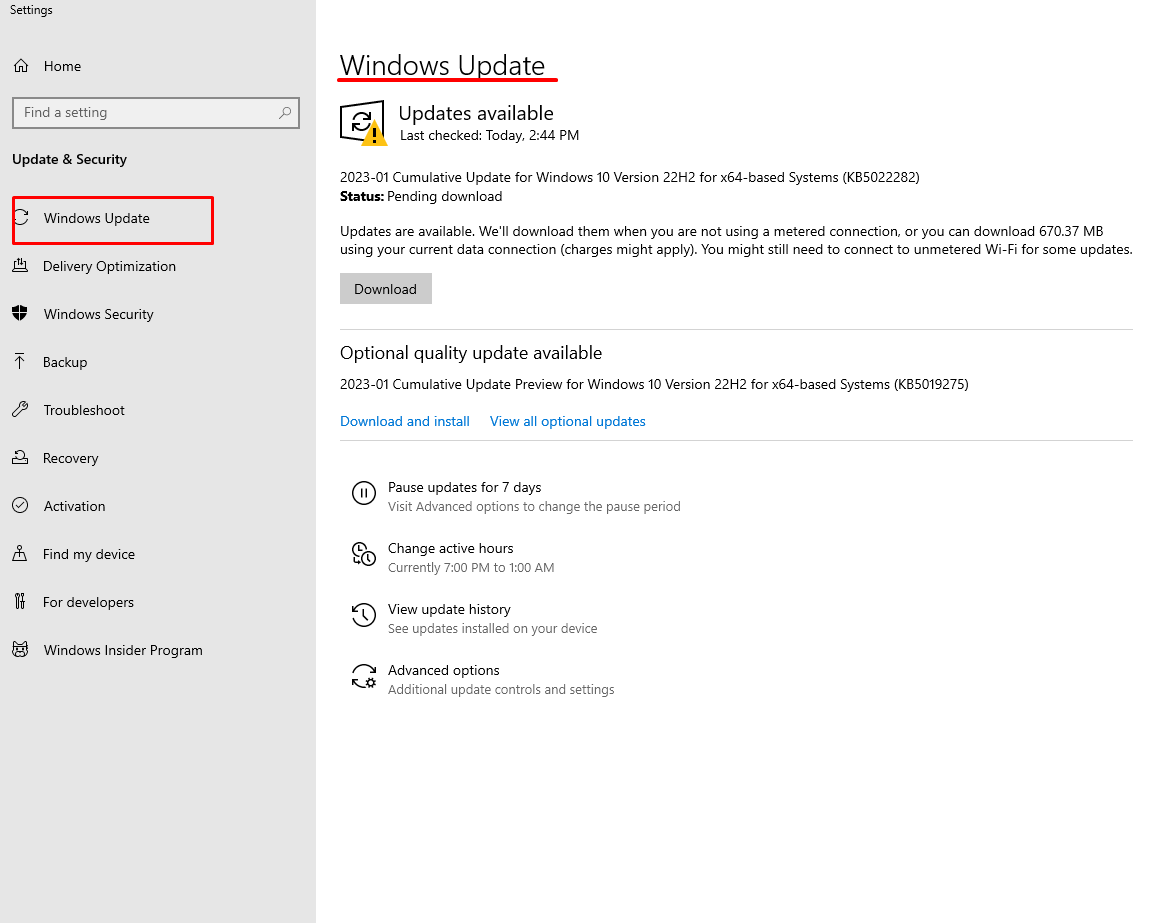Image resolution: width=1175 pixels, height=923 pixels.
Task: Open the Backup section
Action: coord(65,362)
